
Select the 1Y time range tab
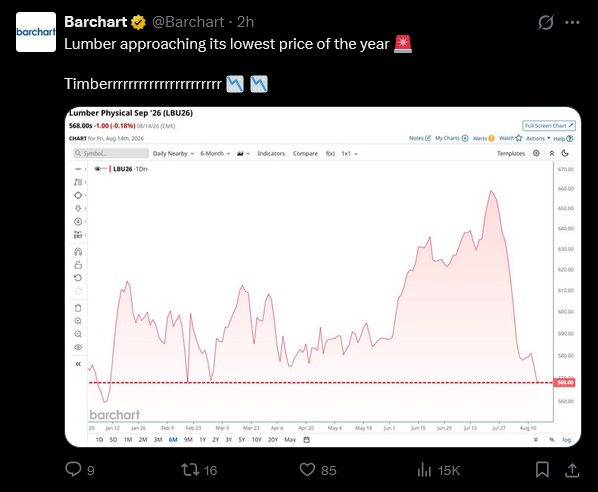pos(203,440)
